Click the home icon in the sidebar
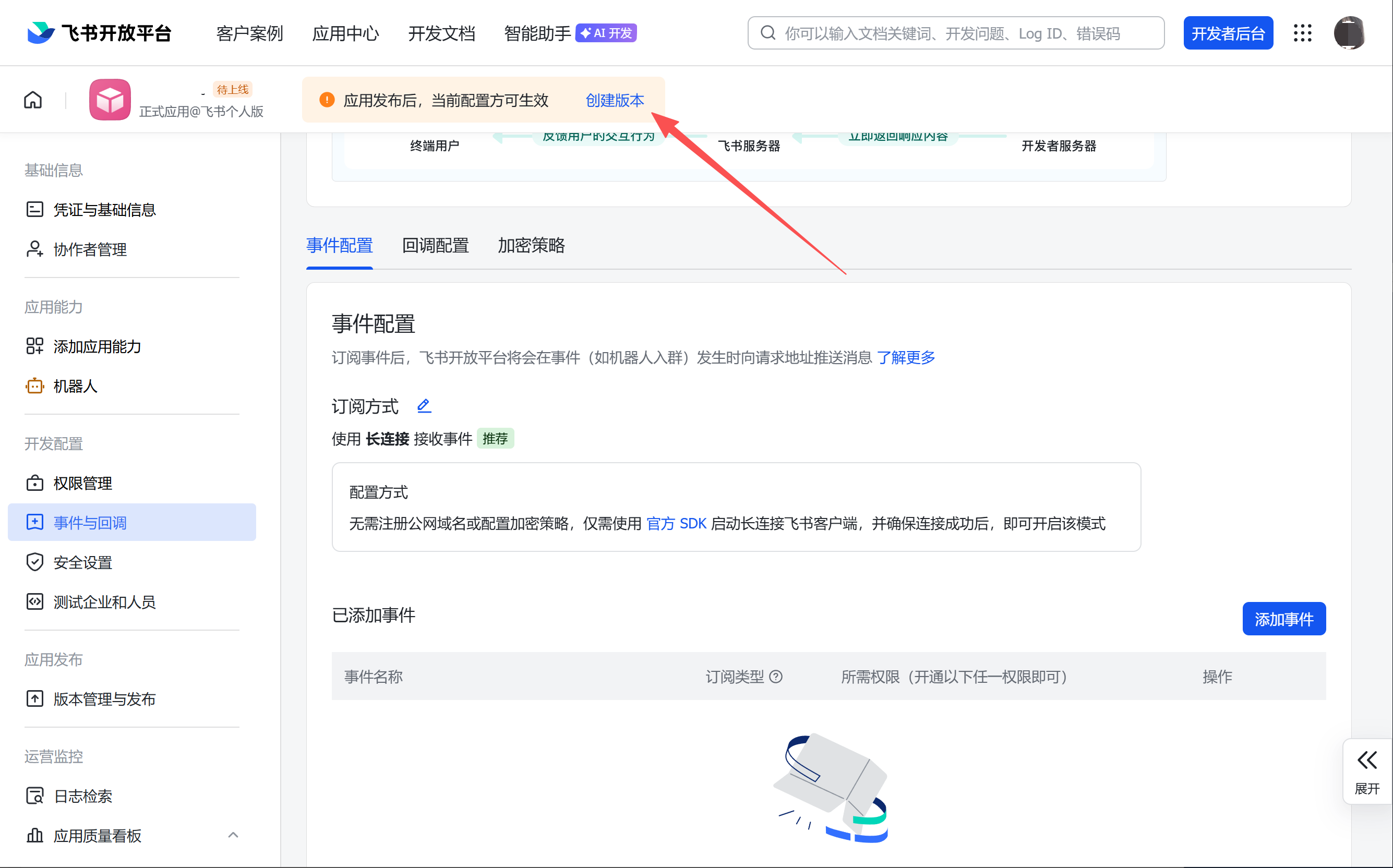Screen dimensions: 1393x868 point(33,99)
